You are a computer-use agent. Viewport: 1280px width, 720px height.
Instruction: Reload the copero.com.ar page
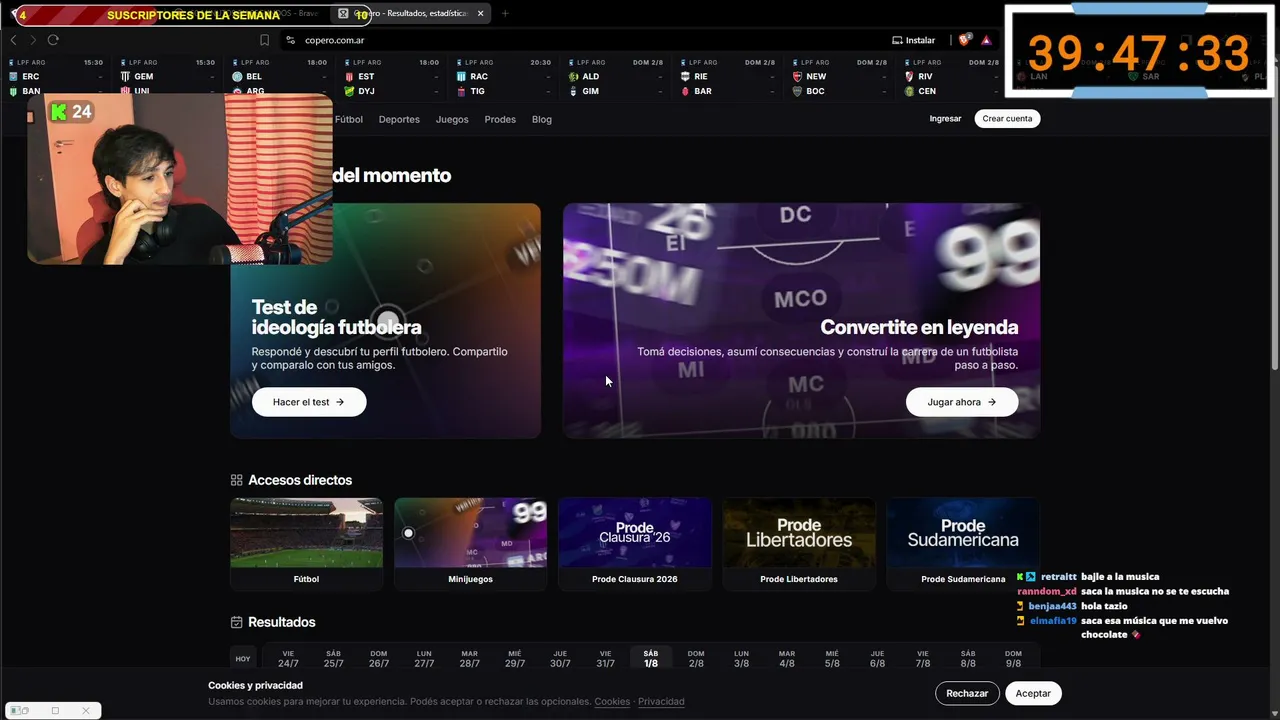53,40
